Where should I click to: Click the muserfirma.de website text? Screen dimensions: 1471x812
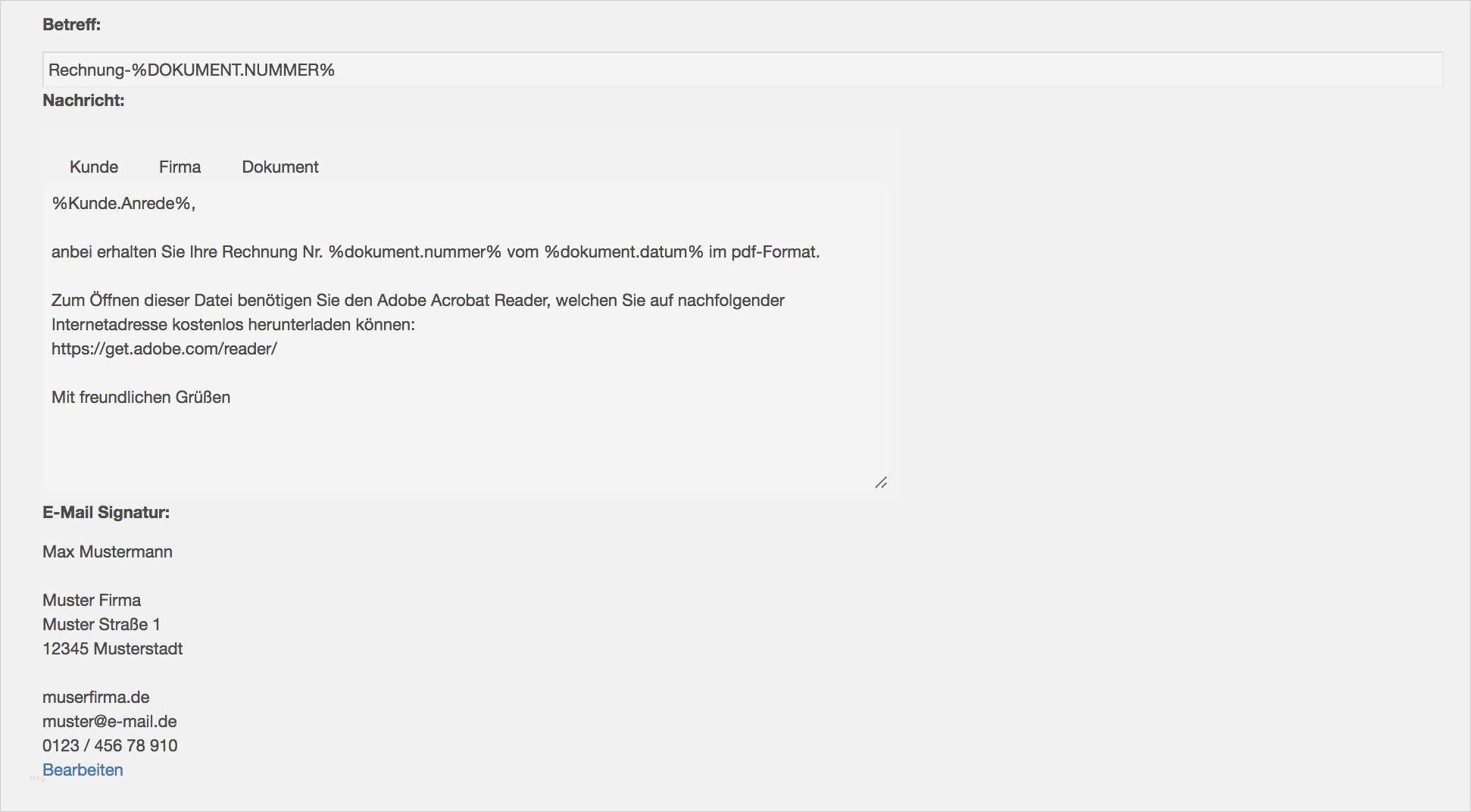pos(96,697)
